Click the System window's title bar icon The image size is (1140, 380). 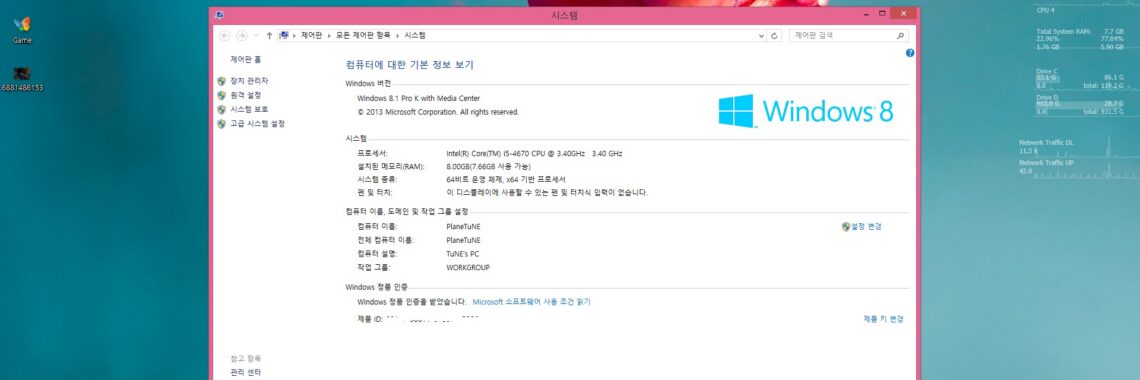point(220,15)
